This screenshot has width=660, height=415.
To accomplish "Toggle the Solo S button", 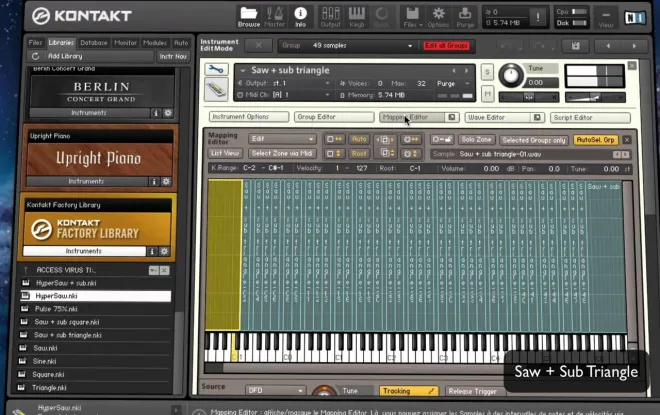I will tap(487, 72).
